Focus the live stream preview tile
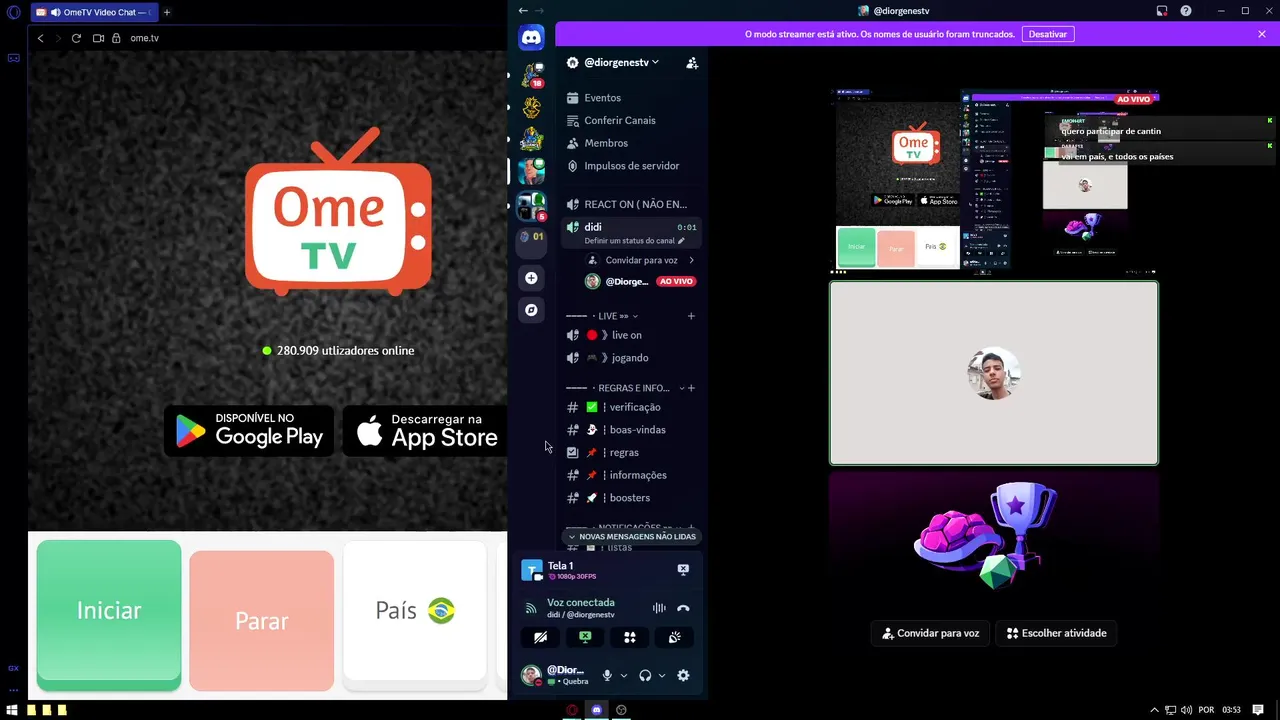Screen dimensions: 1280x720 995,181
